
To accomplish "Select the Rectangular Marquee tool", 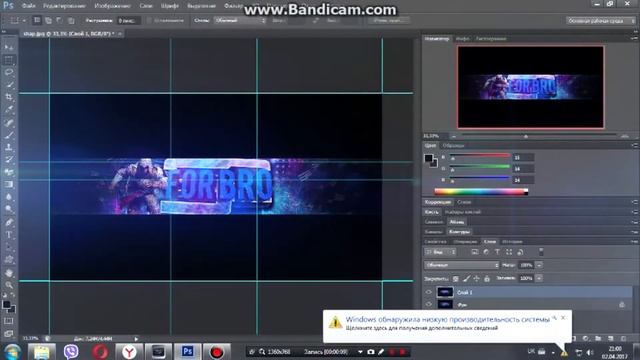I will (9, 60).
